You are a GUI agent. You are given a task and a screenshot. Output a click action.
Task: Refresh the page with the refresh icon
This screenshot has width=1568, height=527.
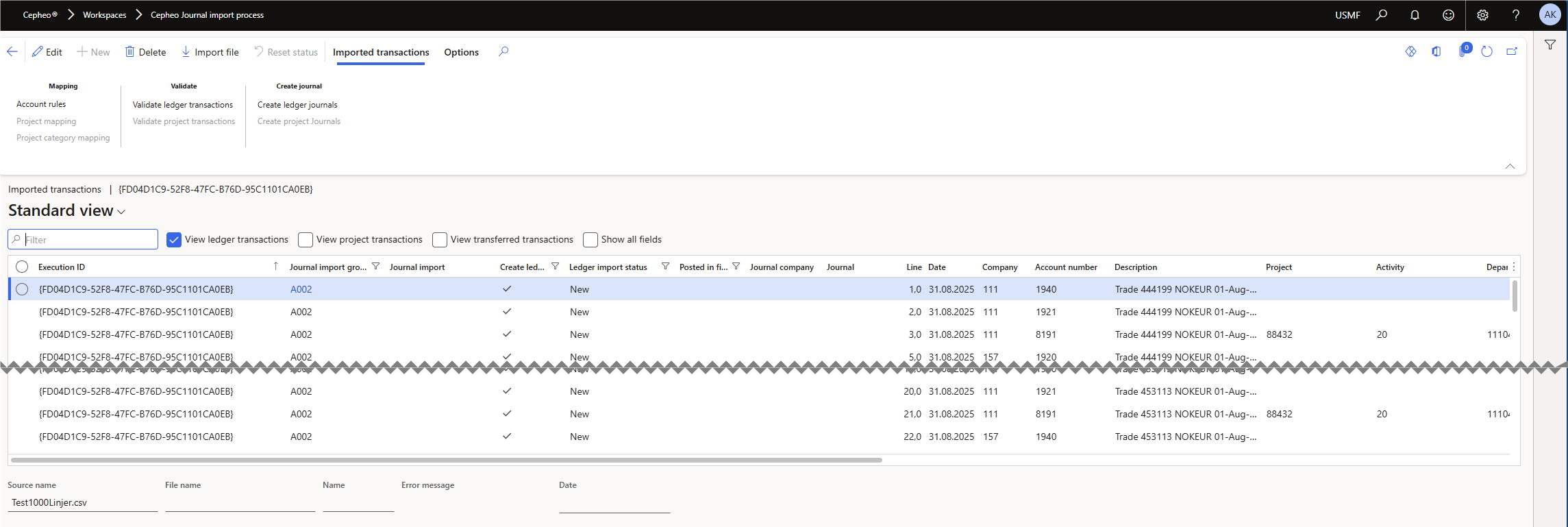tap(1486, 52)
